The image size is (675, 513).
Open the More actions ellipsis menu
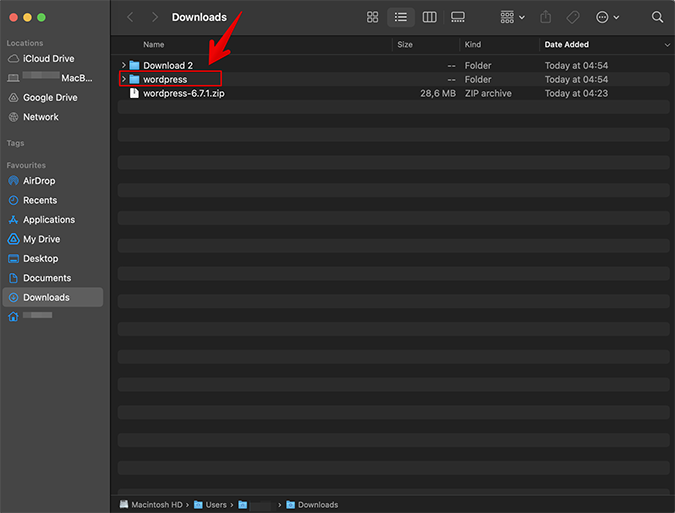coord(607,17)
